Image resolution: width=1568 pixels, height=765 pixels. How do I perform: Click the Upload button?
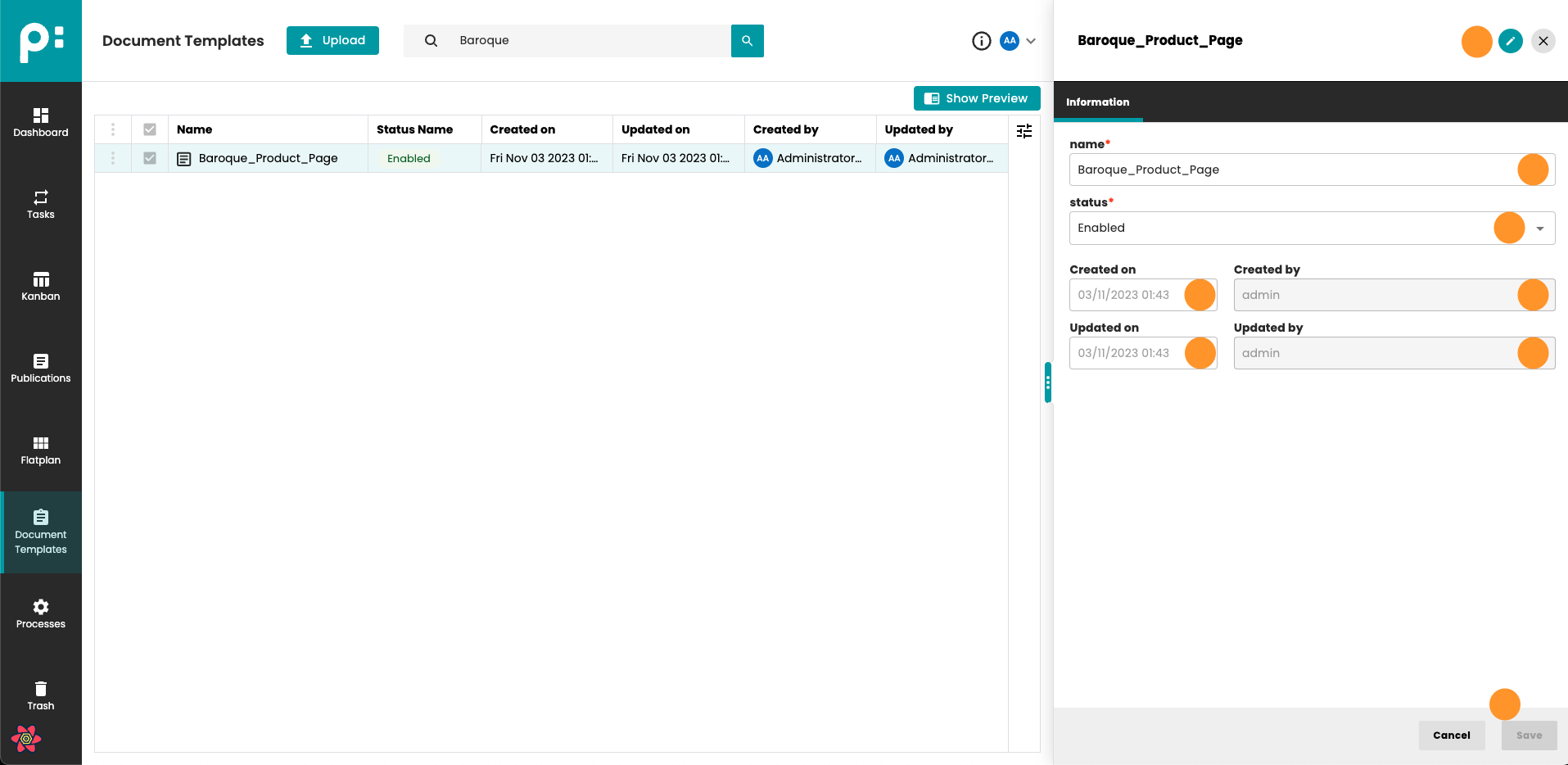click(332, 40)
